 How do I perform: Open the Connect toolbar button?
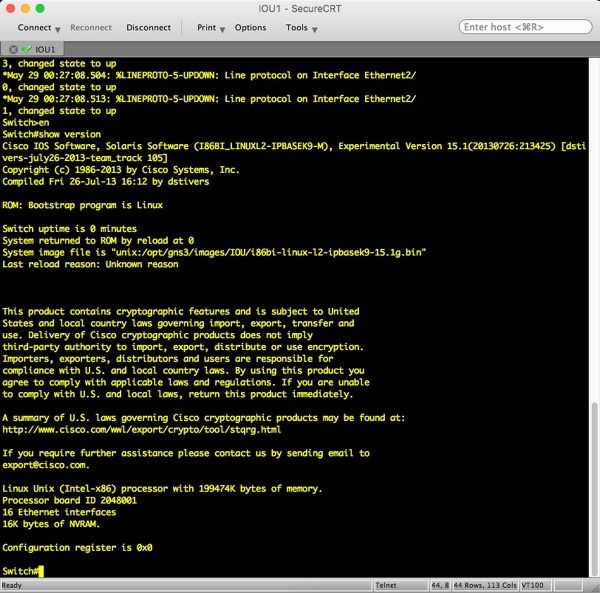tap(34, 28)
